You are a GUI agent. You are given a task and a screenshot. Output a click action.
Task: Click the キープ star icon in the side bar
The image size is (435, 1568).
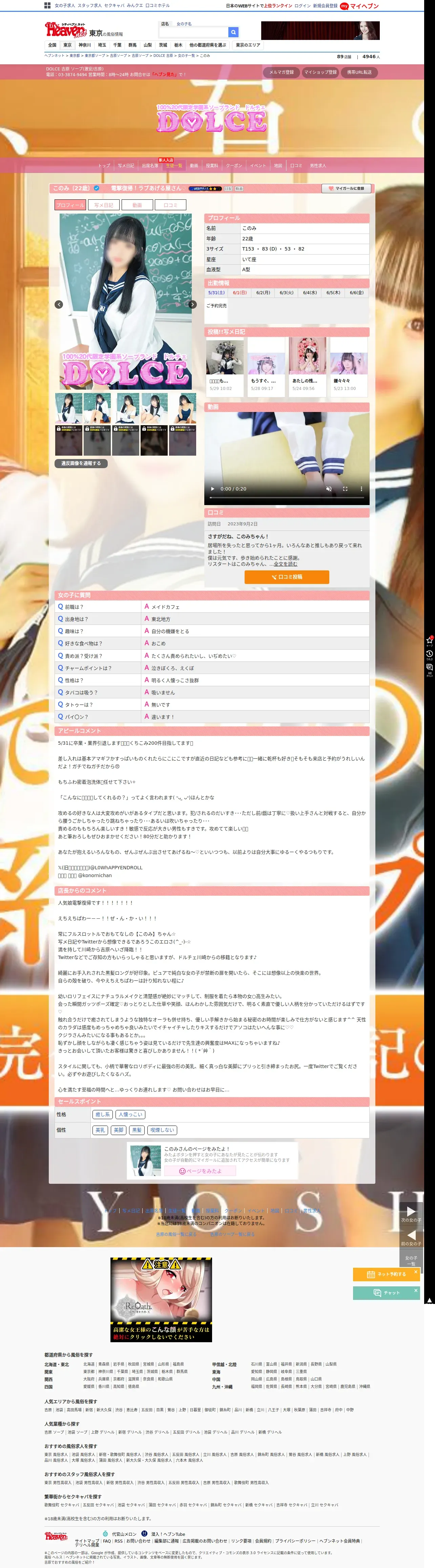coord(430,641)
